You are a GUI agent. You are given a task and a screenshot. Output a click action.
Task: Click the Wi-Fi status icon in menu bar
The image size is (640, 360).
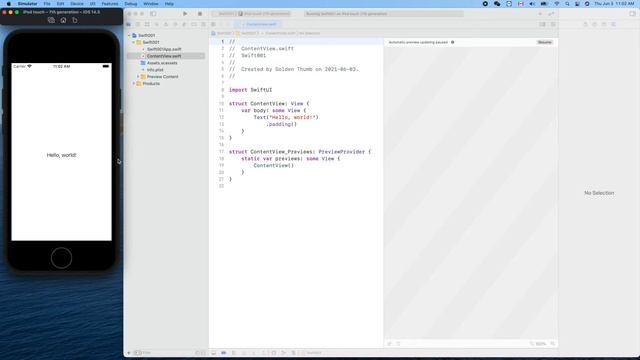click(x=556, y=4)
